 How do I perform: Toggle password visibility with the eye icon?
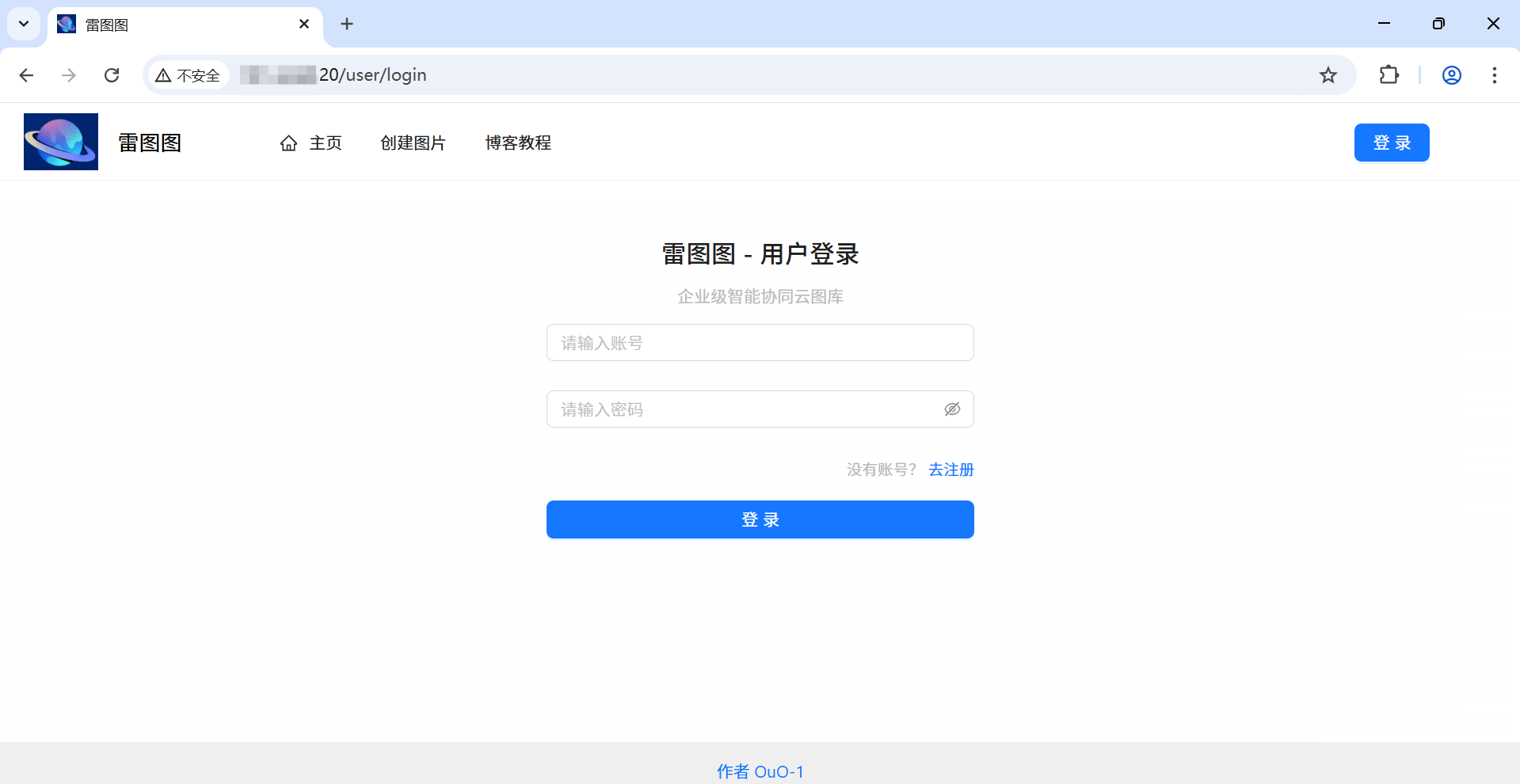click(x=951, y=409)
